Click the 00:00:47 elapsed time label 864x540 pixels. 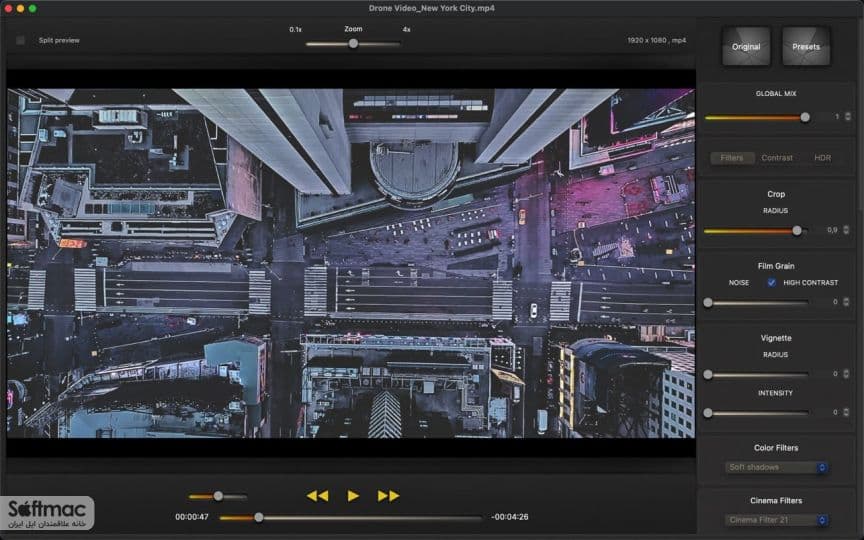(x=192, y=517)
